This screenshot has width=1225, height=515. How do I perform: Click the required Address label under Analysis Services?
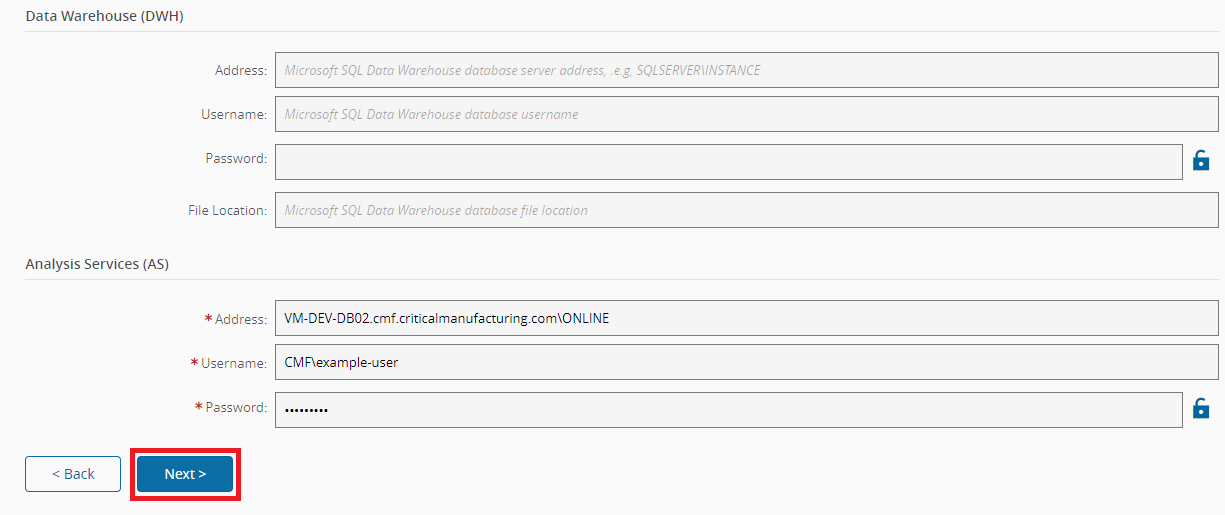point(241,318)
